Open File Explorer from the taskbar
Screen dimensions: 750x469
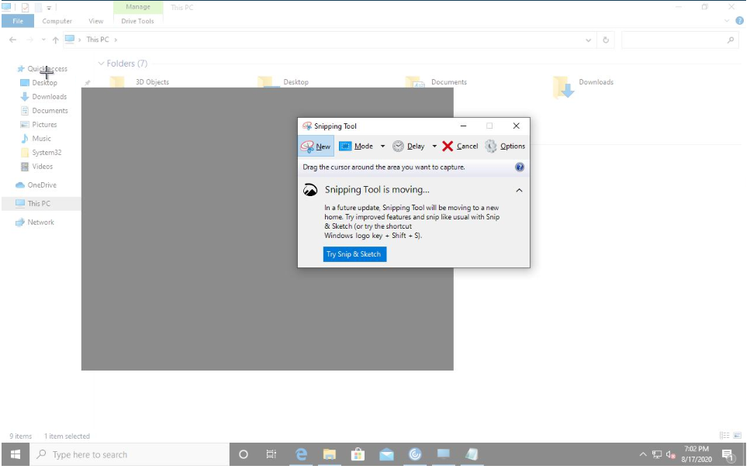coord(329,454)
